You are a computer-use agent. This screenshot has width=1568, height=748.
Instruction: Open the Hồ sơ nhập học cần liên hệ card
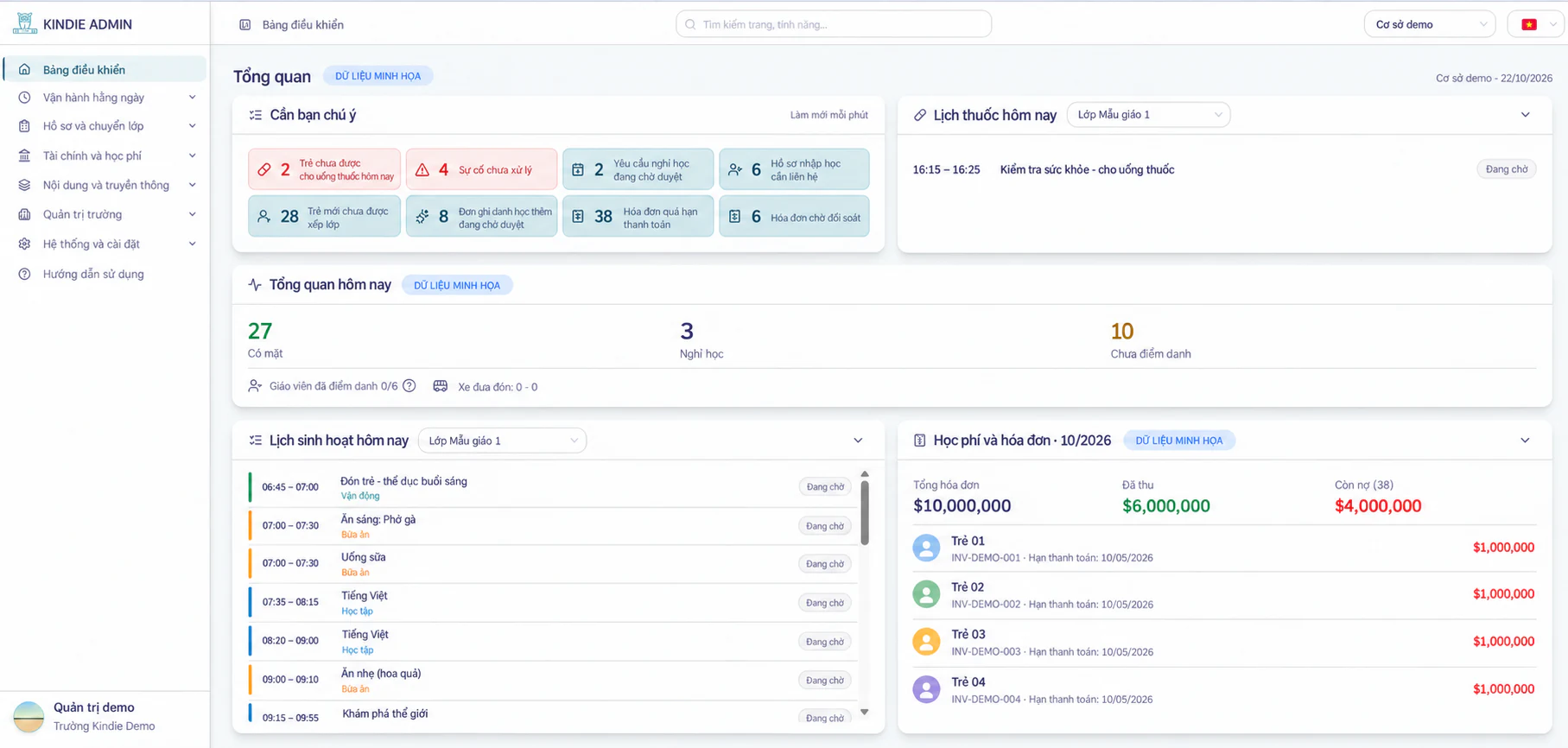coord(794,169)
